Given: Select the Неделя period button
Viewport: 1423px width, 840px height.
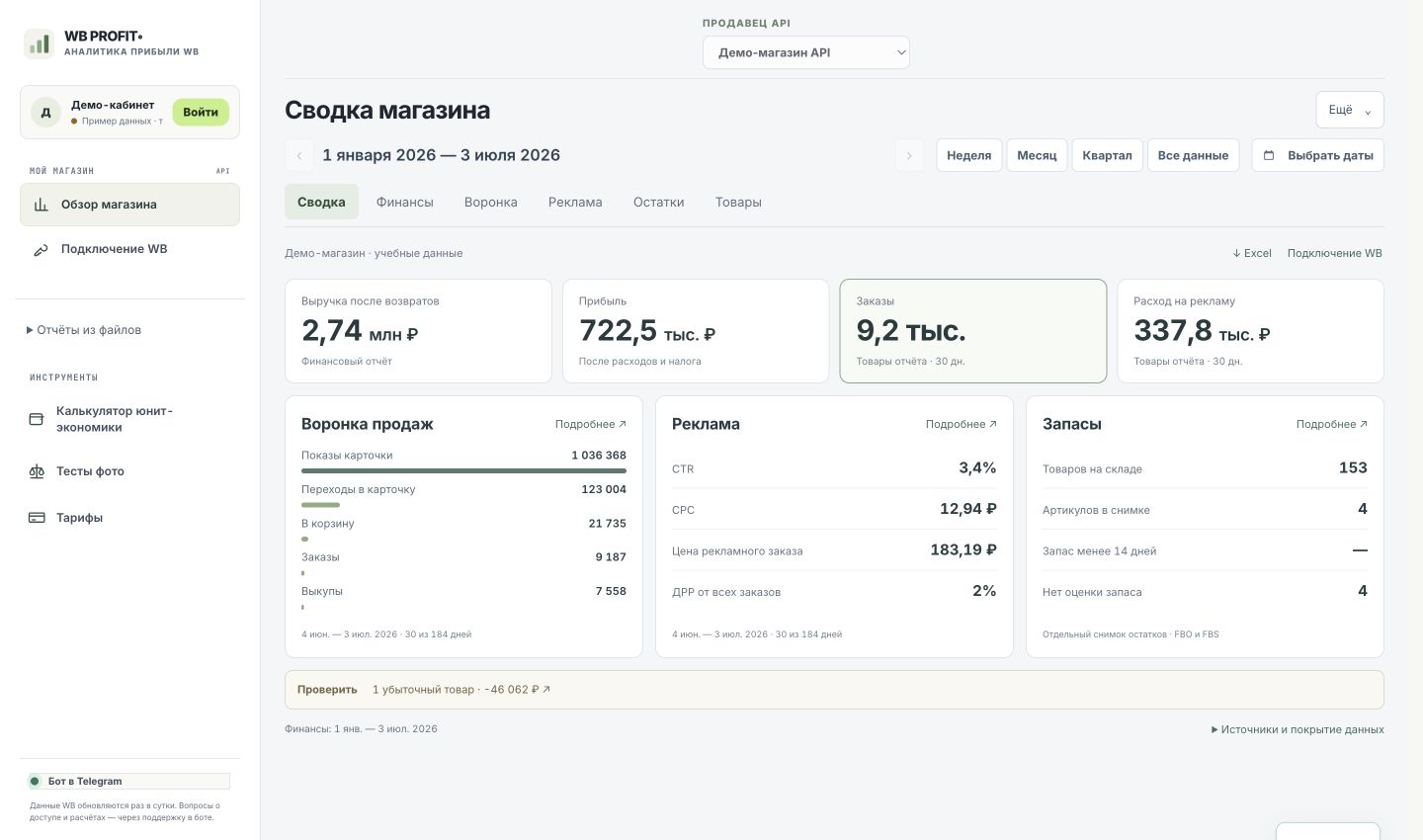Looking at the screenshot, I should click(x=969, y=155).
